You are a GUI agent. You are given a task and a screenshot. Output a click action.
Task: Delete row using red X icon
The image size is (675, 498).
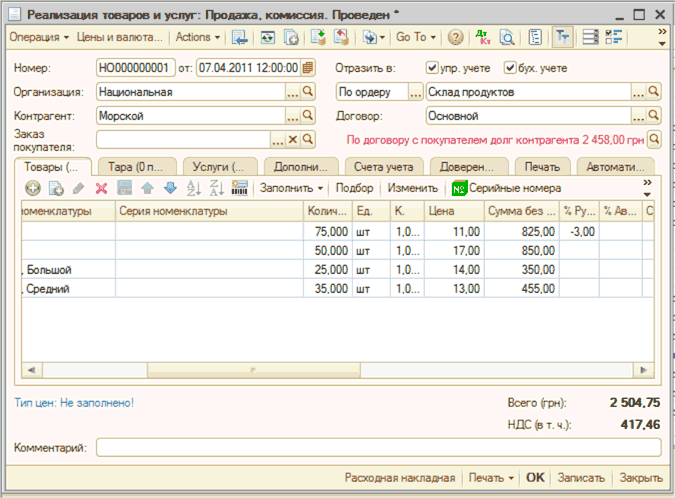pyautogui.click(x=101, y=188)
